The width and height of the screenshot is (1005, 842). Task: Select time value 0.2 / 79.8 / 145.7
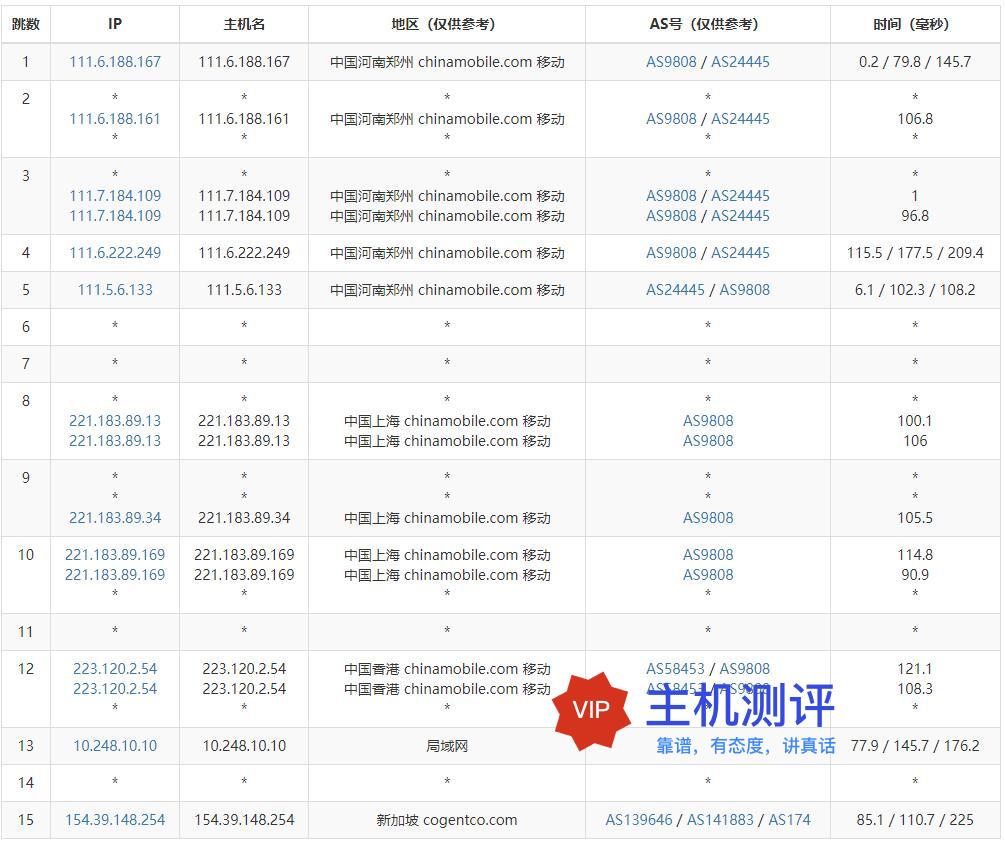915,62
